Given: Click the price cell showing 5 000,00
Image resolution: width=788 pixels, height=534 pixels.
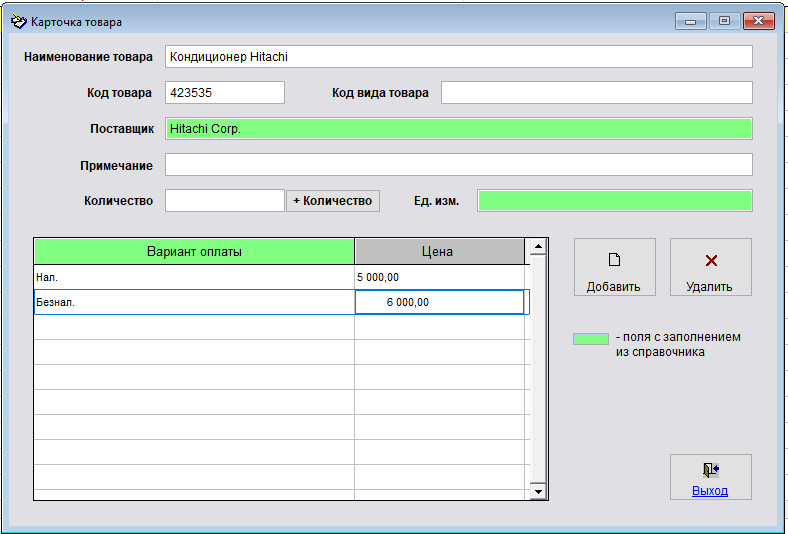Looking at the screenshot, I should coord(439,277).
